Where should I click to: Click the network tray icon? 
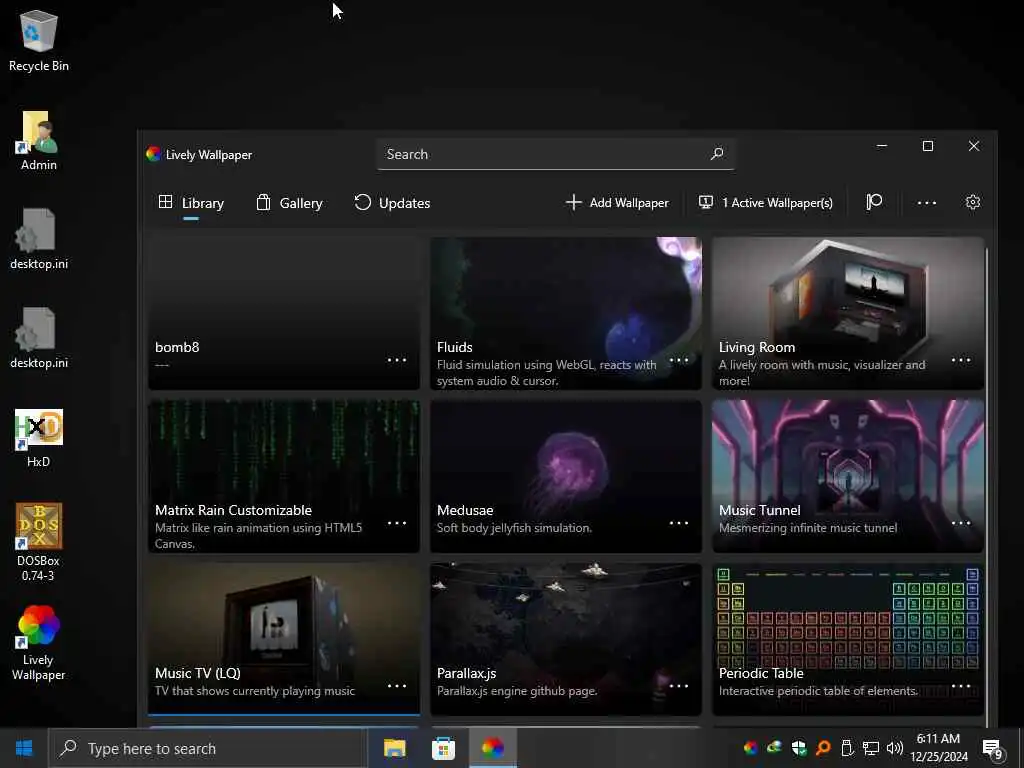click(x=871, y=748)
